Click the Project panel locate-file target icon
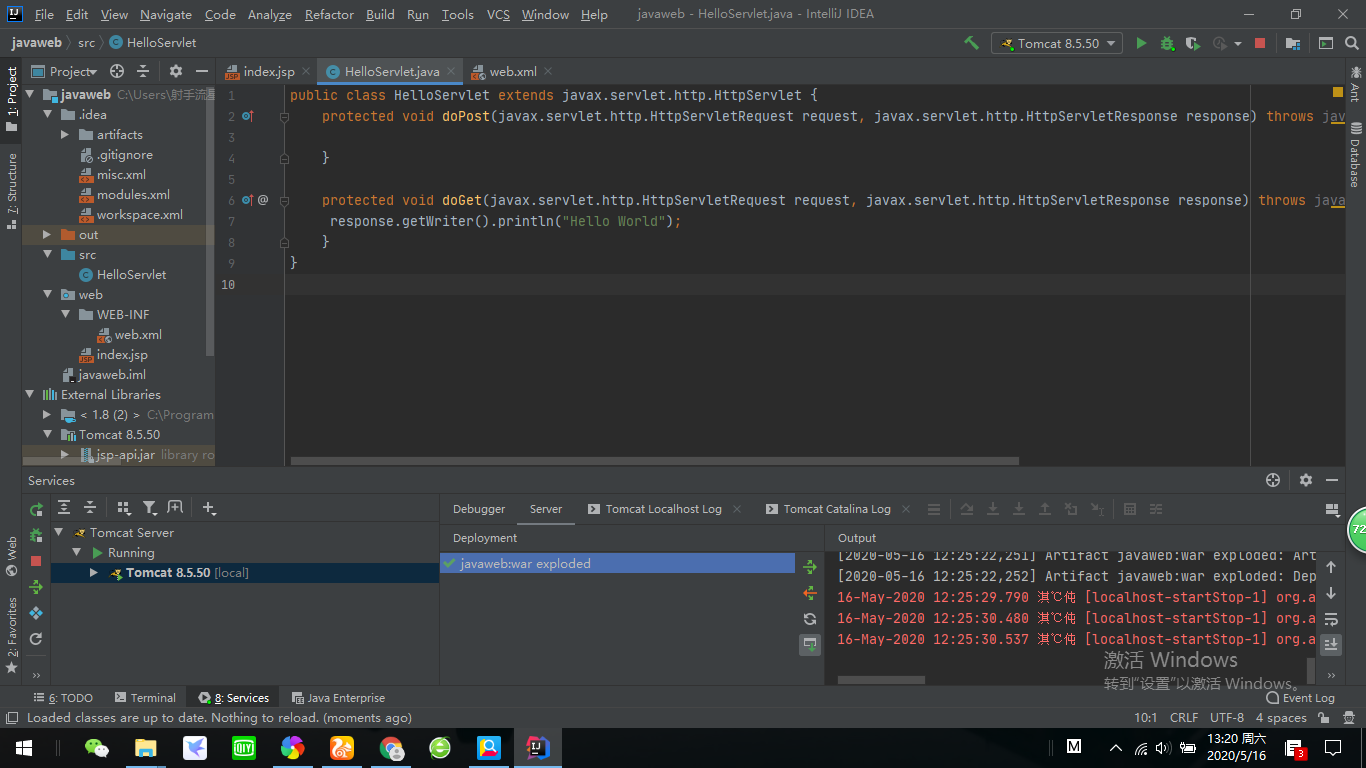The image size is (1366, 768). (x=117, y=71)
